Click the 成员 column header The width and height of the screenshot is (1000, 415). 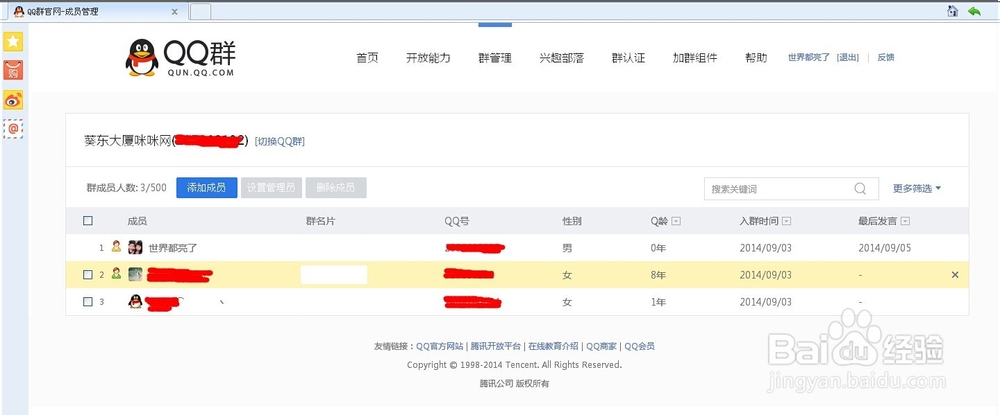click(137, 221)
